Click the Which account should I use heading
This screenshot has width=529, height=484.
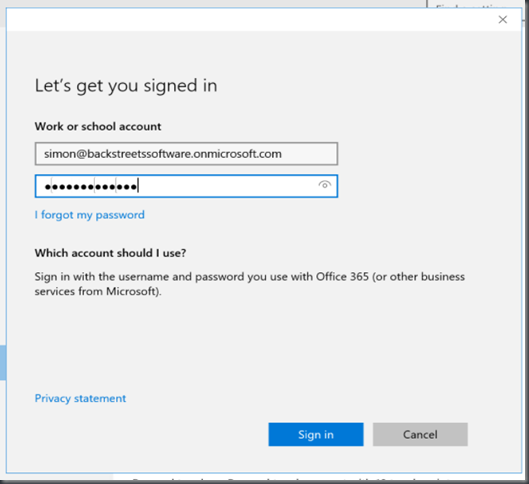(x=110, y=253)
